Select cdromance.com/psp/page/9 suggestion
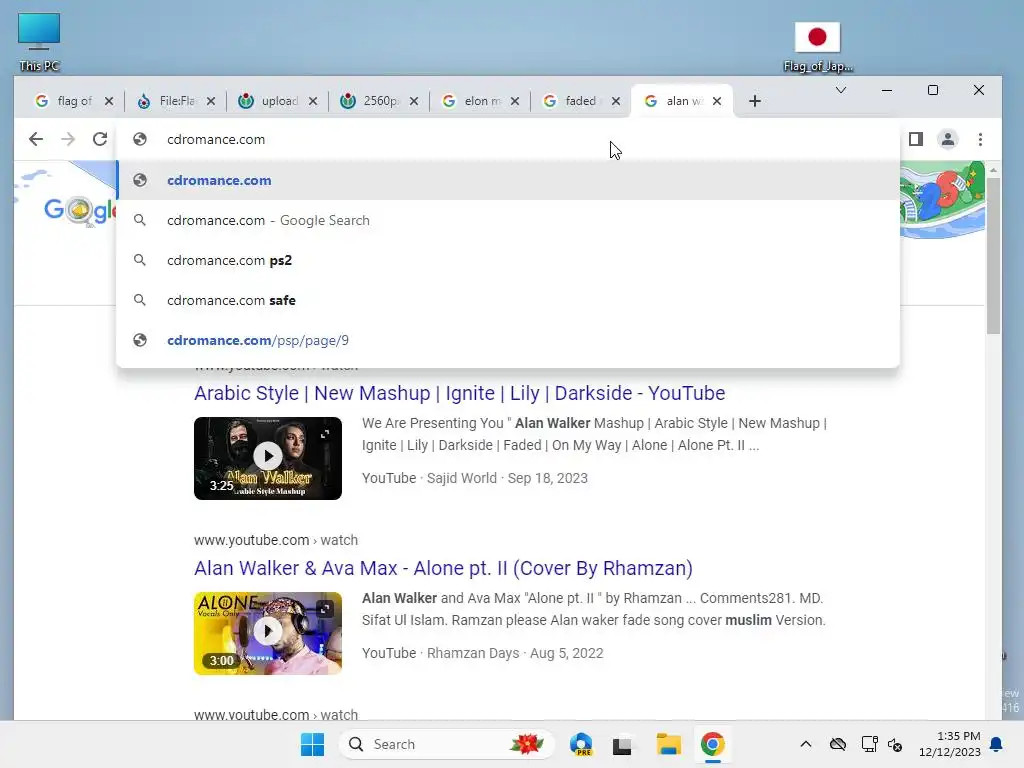The width and height of the screenshot is (1024, 768). [x=508, y=340]
